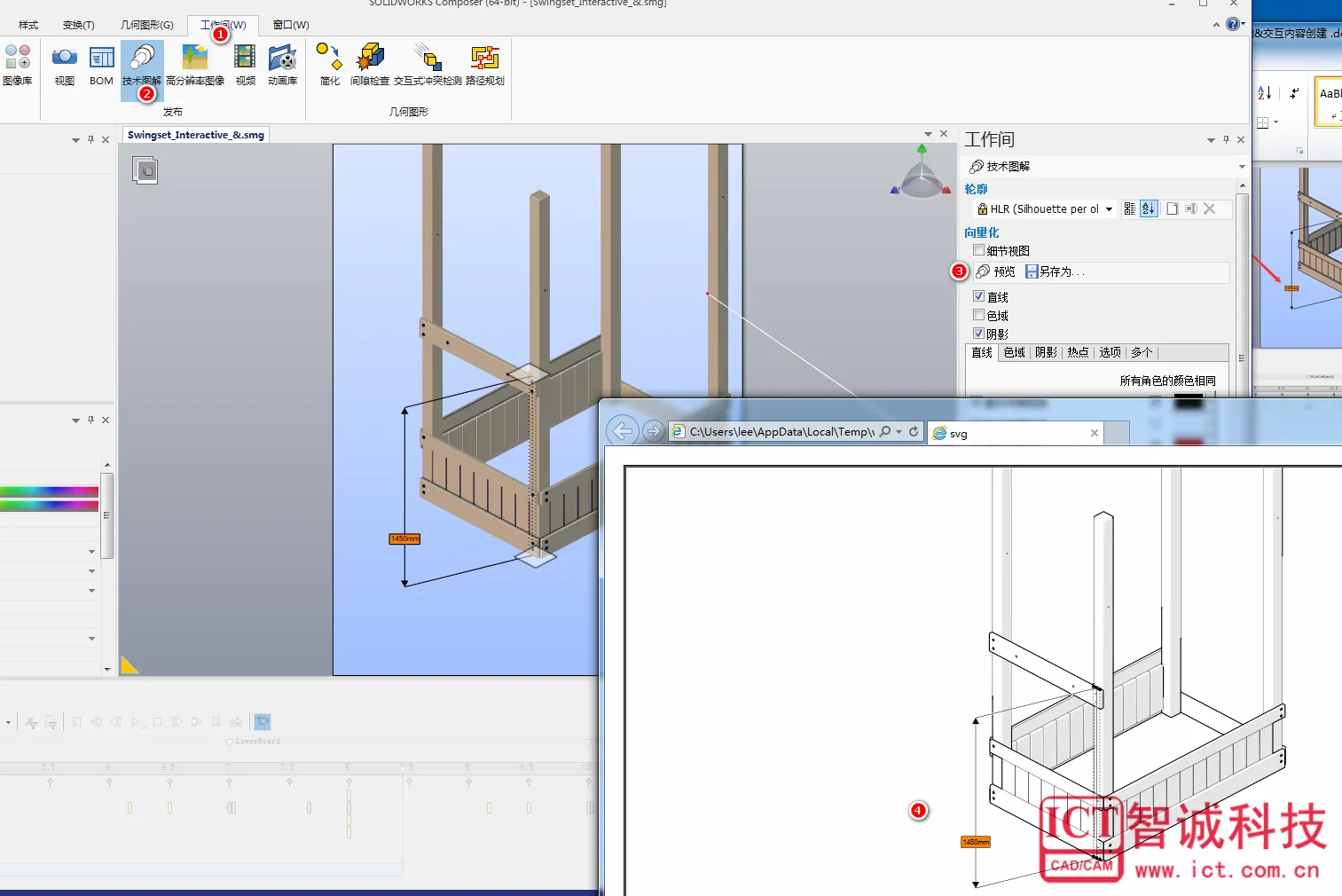Viewport: 1342px width, 896px height.
Task: Switch to the 多个 multiple tab
Action: click(1142, 352)
